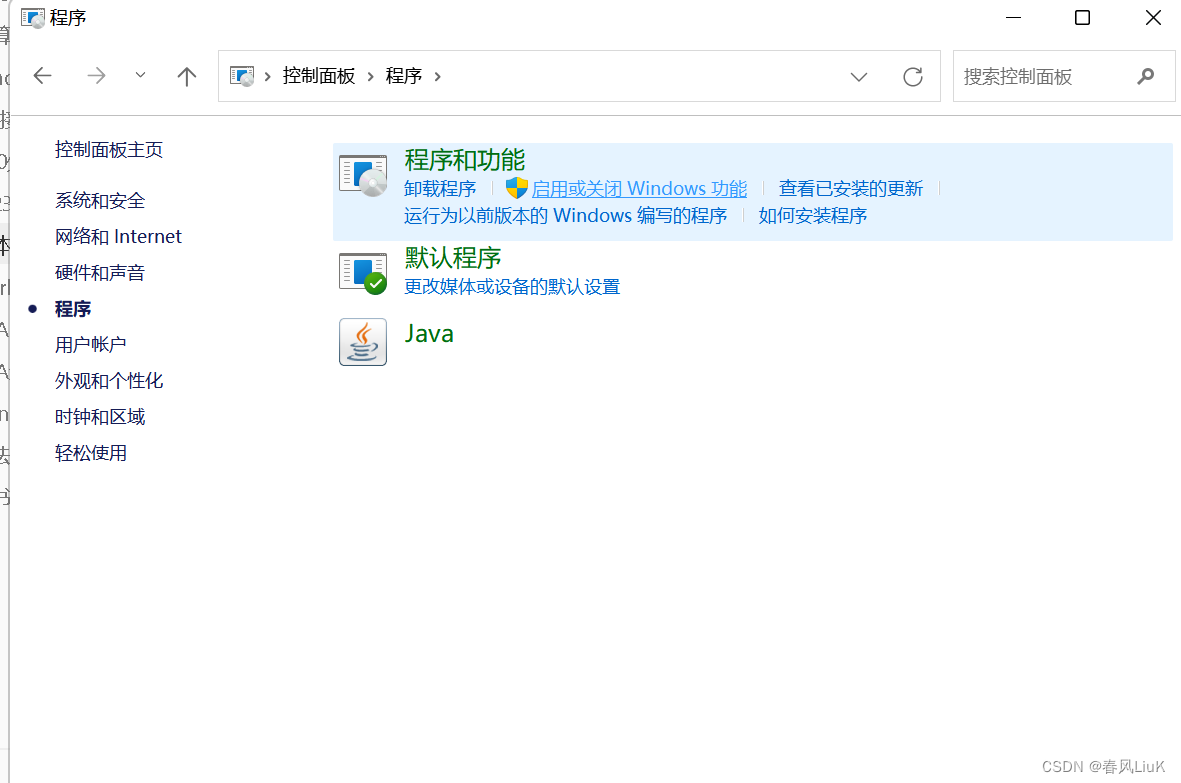
Task: Expand the chevron after 控制面板 breadcrumb
Action: [x=371, y=76]
